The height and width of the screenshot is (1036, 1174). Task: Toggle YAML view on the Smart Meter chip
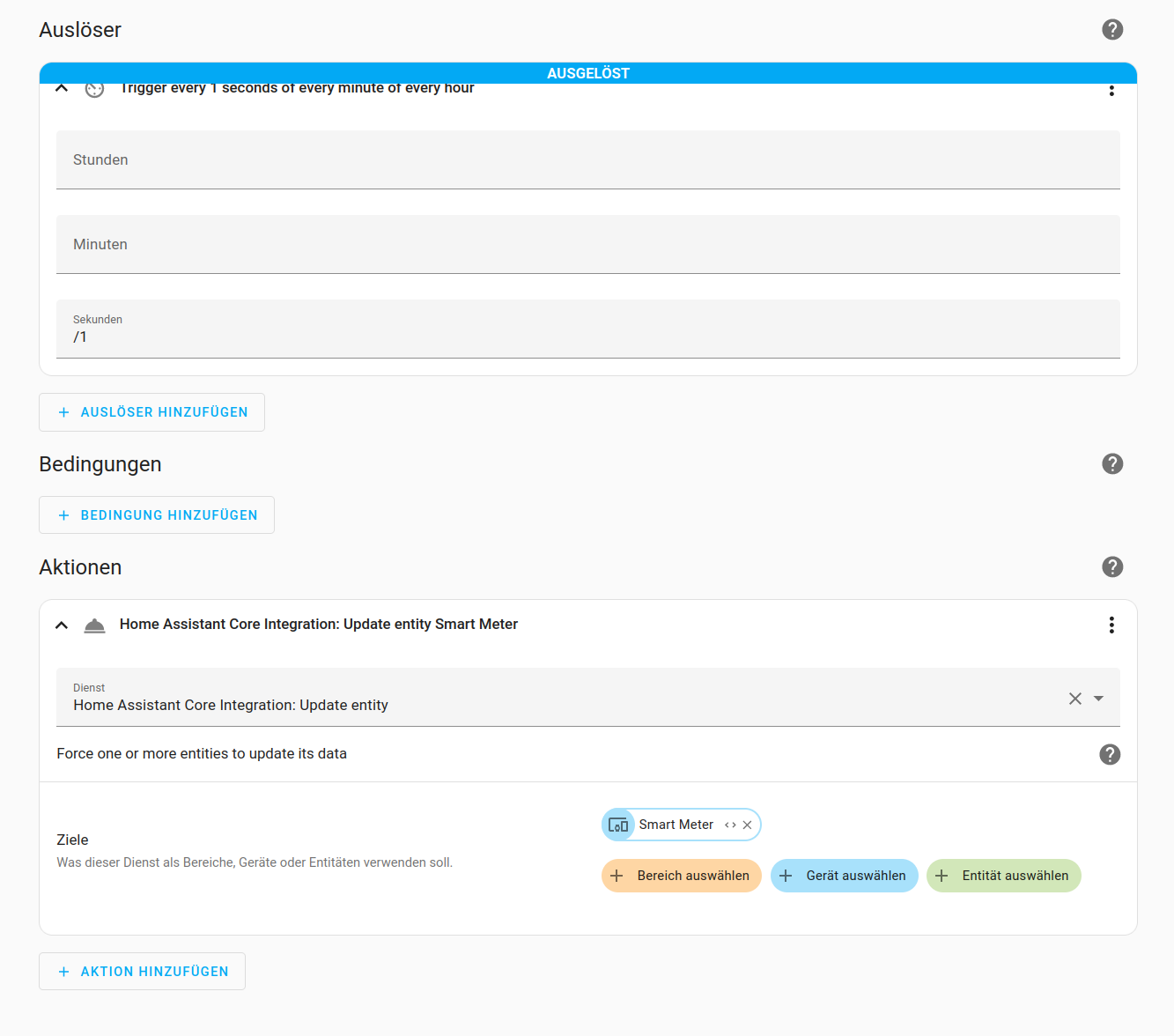[x=730, y=825]
